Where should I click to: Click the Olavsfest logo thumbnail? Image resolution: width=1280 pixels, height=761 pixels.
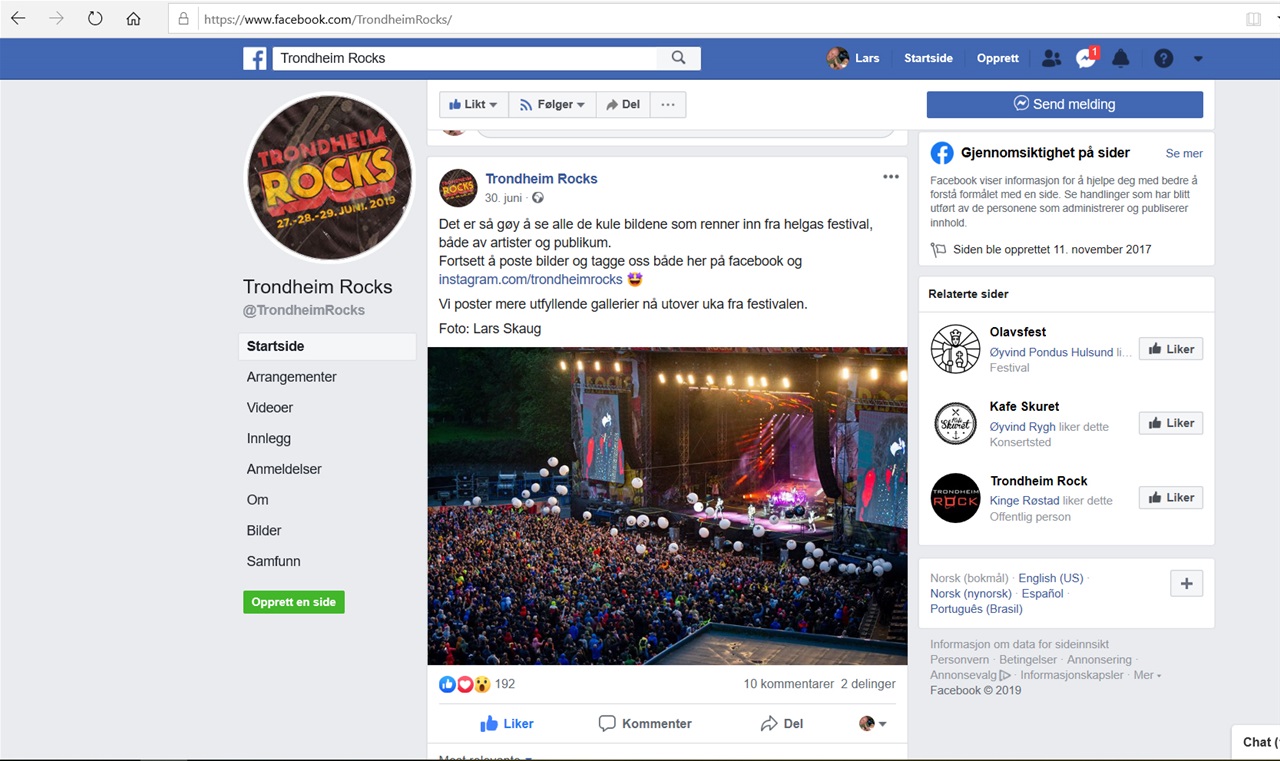pos(955,349)
